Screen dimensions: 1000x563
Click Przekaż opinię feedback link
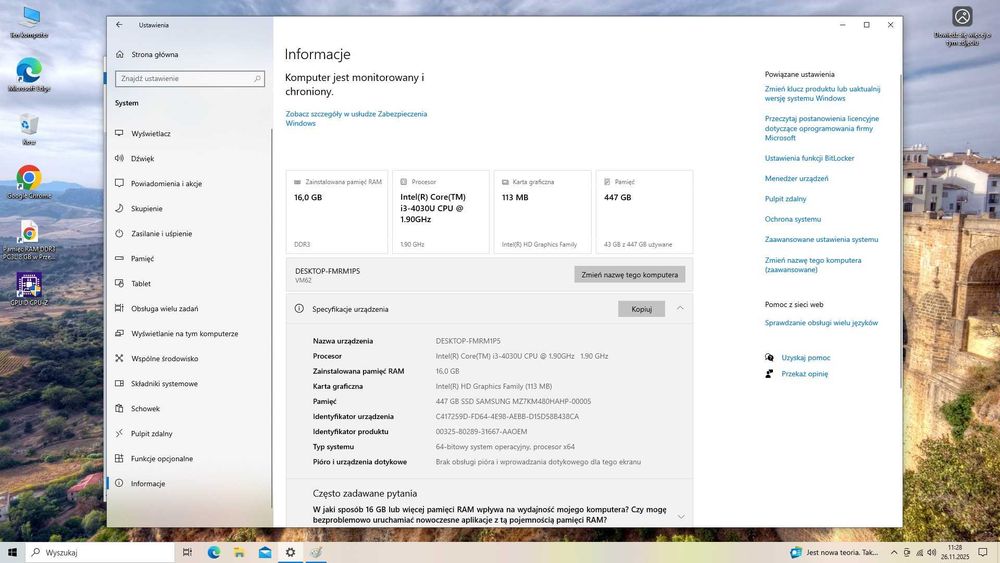[x=804, y=374]
